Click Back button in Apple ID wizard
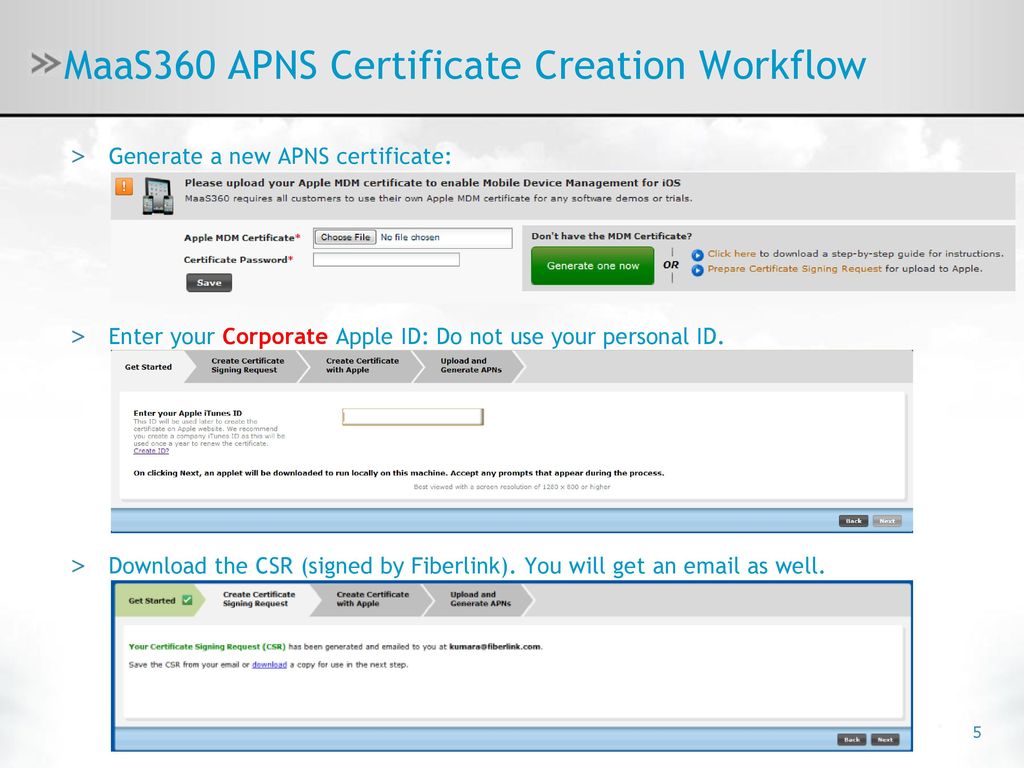1024x768 pixels. [854, 521]
